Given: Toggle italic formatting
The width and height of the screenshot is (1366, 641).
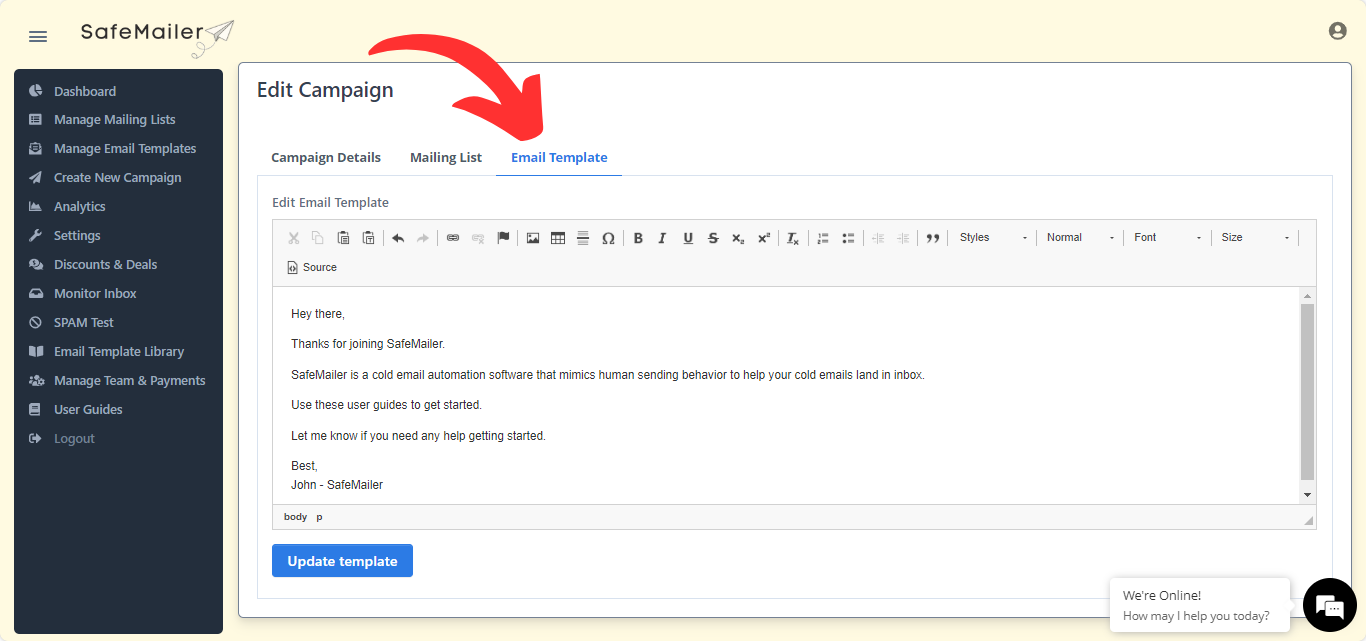Looking at the screenshot, I should pos(663,238).
